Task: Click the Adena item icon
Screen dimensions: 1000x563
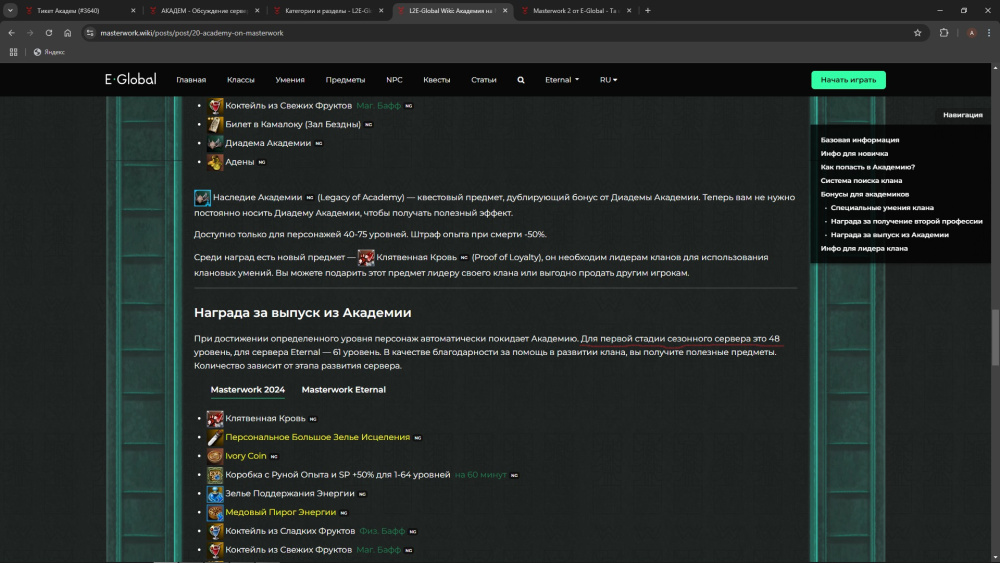Action: [x=216, y=162]
